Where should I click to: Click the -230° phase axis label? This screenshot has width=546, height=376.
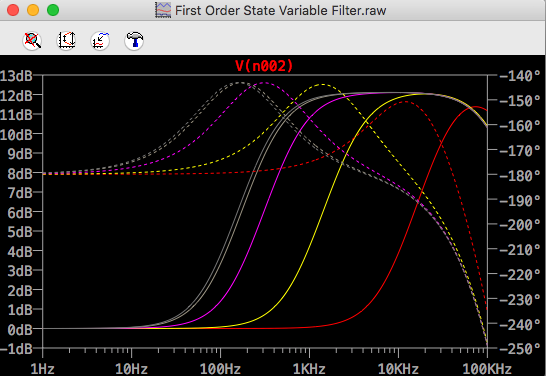pyautogui.click(x=520, y=299)
